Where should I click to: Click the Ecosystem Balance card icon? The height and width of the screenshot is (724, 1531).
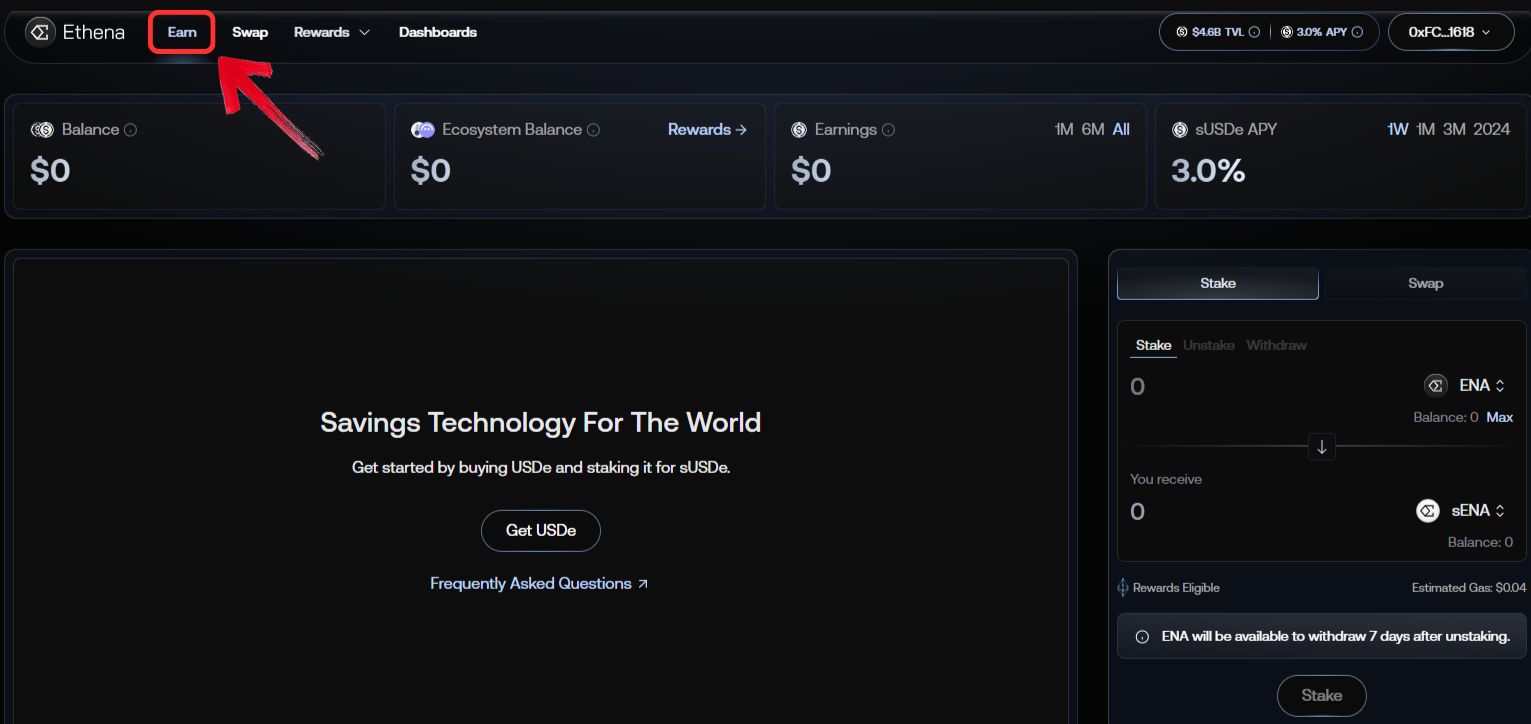[423, 130]
